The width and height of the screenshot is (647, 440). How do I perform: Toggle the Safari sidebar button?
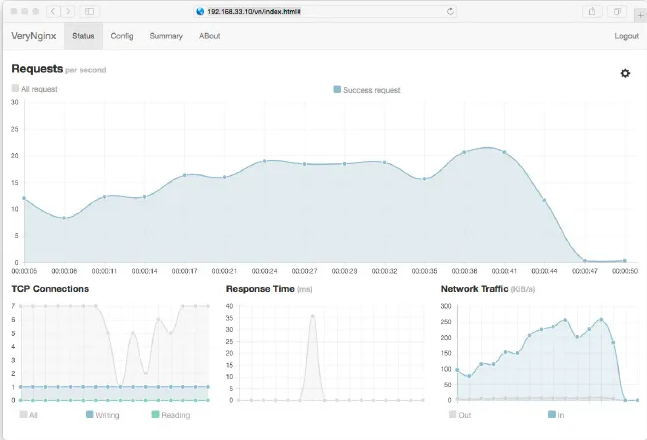[89, 11]
